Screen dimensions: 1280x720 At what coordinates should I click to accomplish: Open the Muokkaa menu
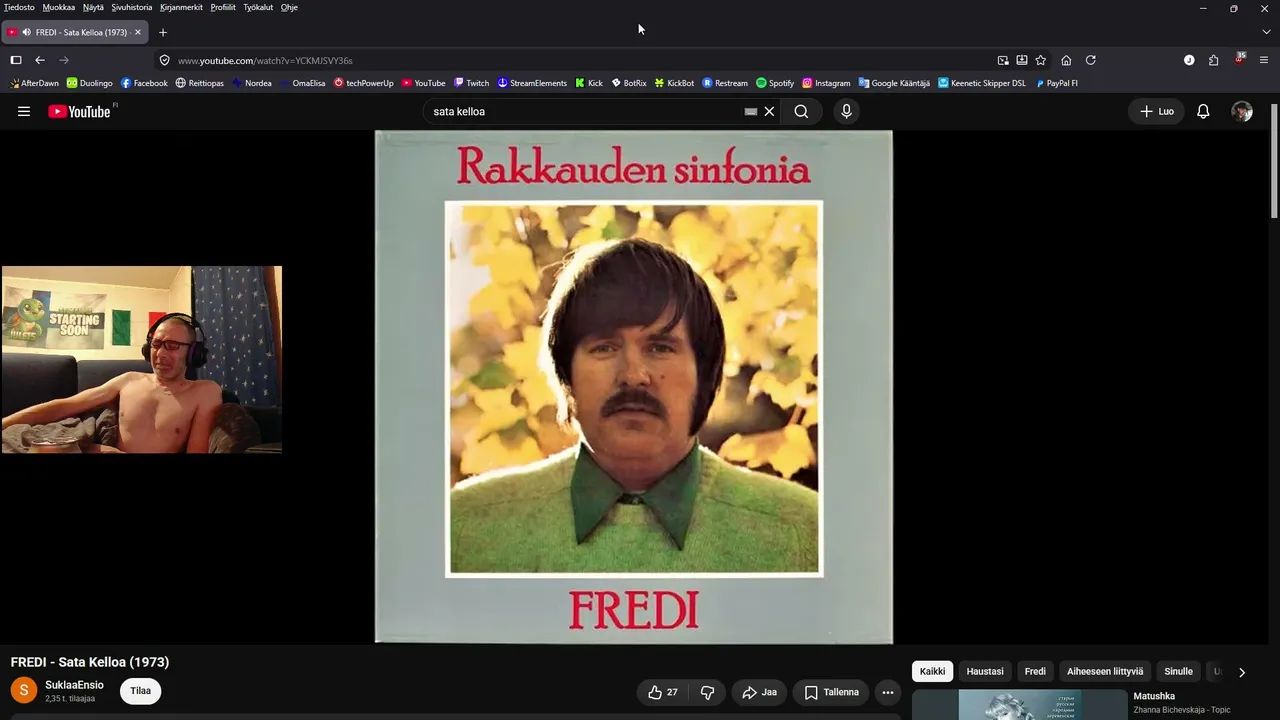[59, 7]
